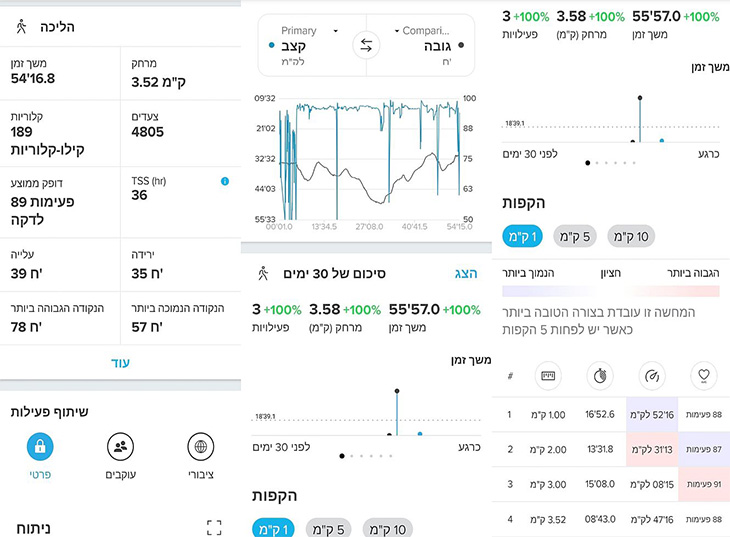Select the 1 ק"מ lap chip above the lap table
The image size is (730, 537).
tap(522, 237)
